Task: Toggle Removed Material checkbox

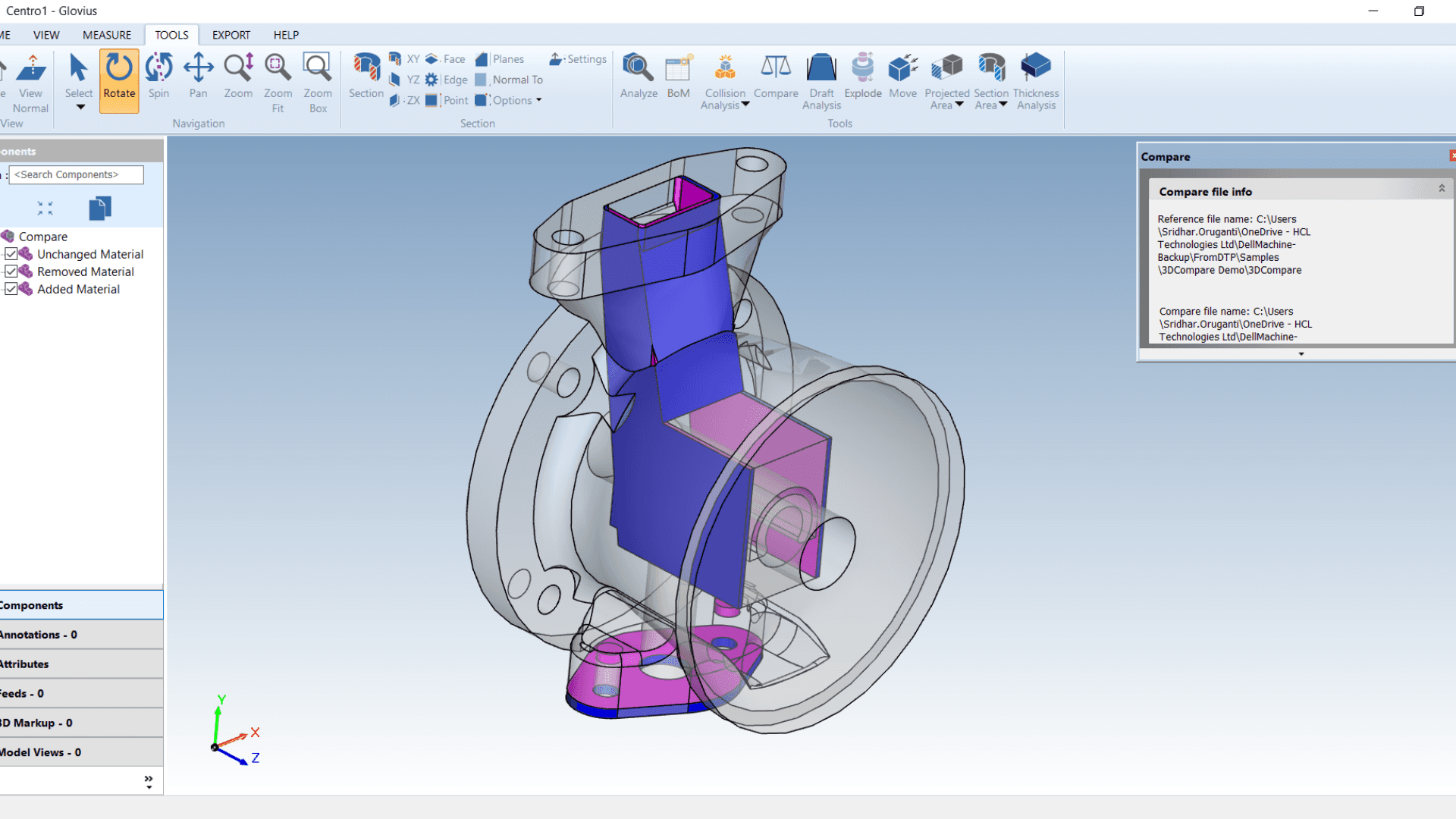Action: pos(11,271)
